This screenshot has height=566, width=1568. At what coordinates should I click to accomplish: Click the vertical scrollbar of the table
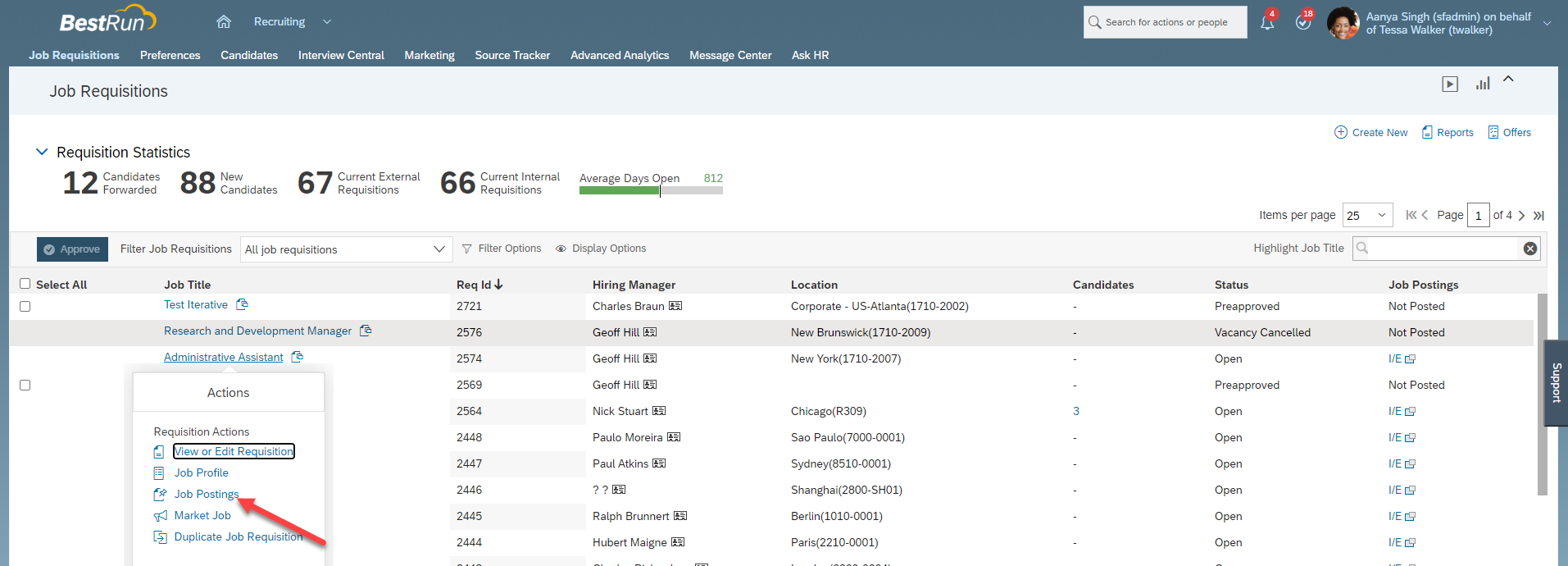(x=1543, y=394)
